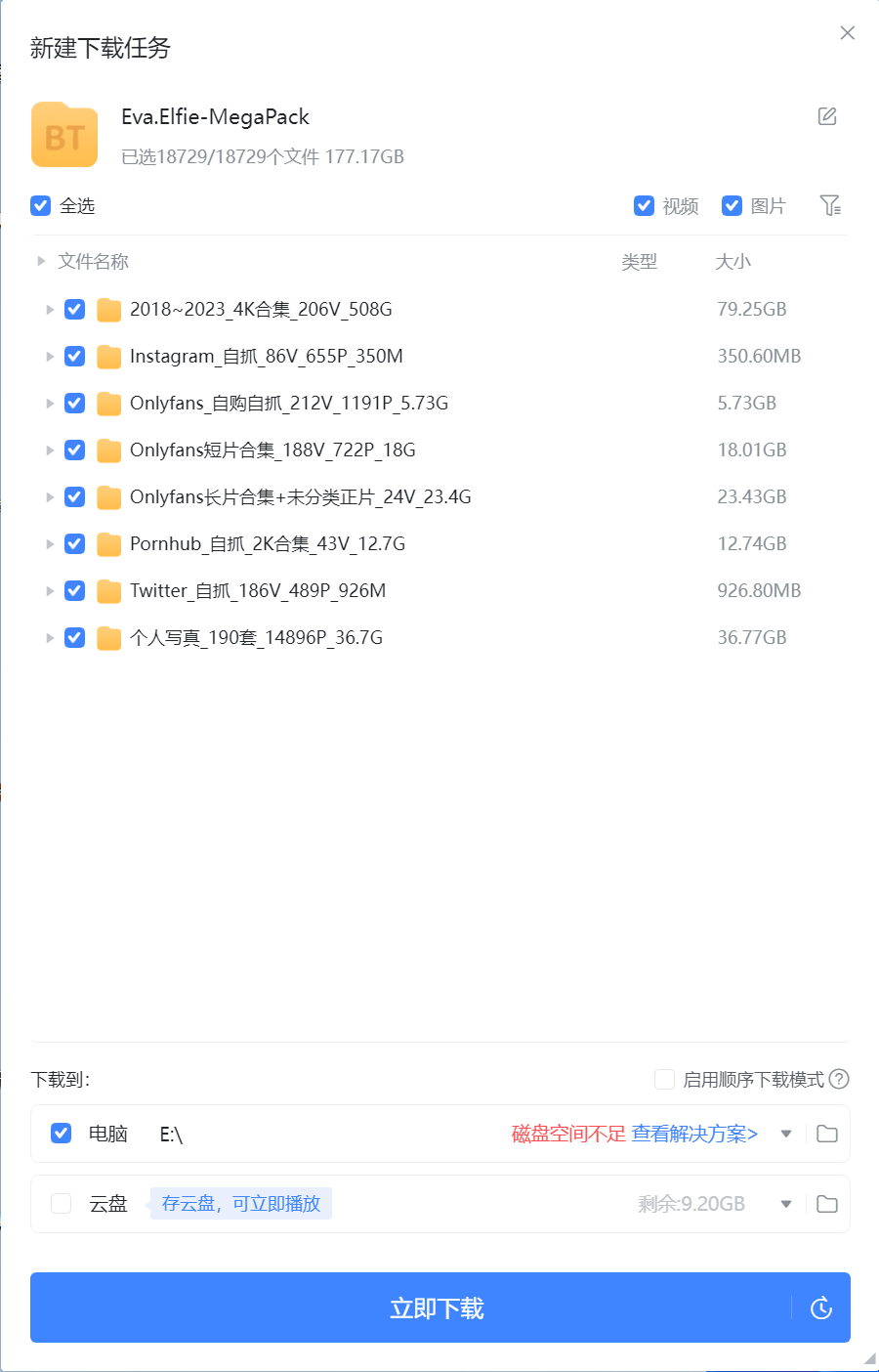Click folder icon of Onlyfans长片合集+未分类正片_24V_23.4G
This screenshot has height=1372, width=879.
coord(109,497)
